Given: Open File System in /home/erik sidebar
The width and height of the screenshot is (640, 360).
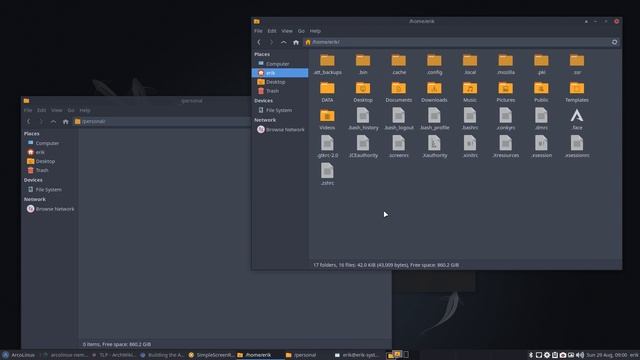Looking at the screenshot, I should click(280, 110).
